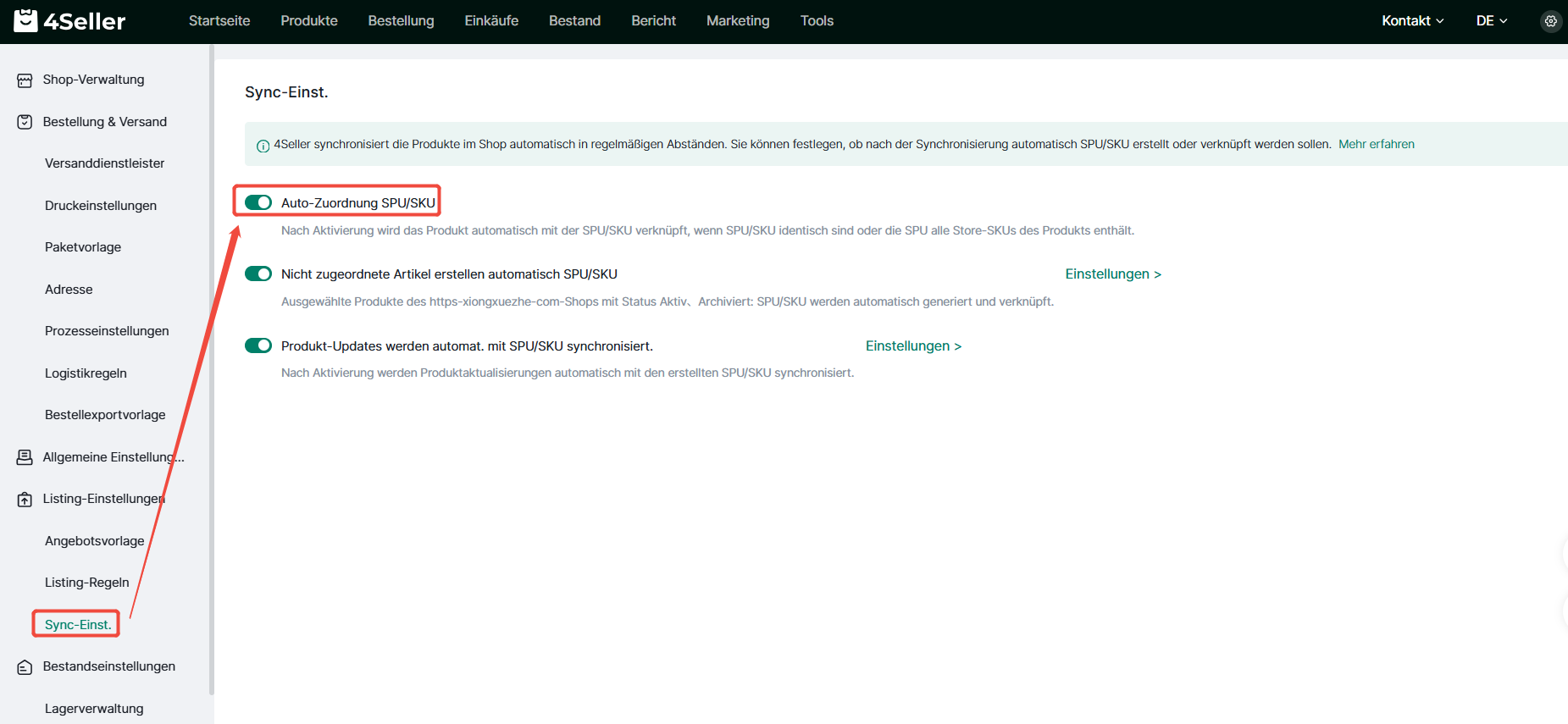The height and width of the screenshot is (724, 1568).
Task: Open the Einkäufe menu
Action: point(491,21)
